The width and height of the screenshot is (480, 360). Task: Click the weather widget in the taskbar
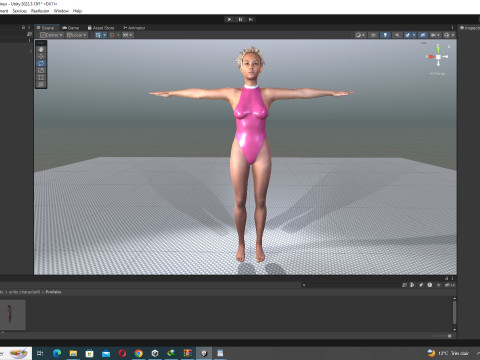(448, 353)
